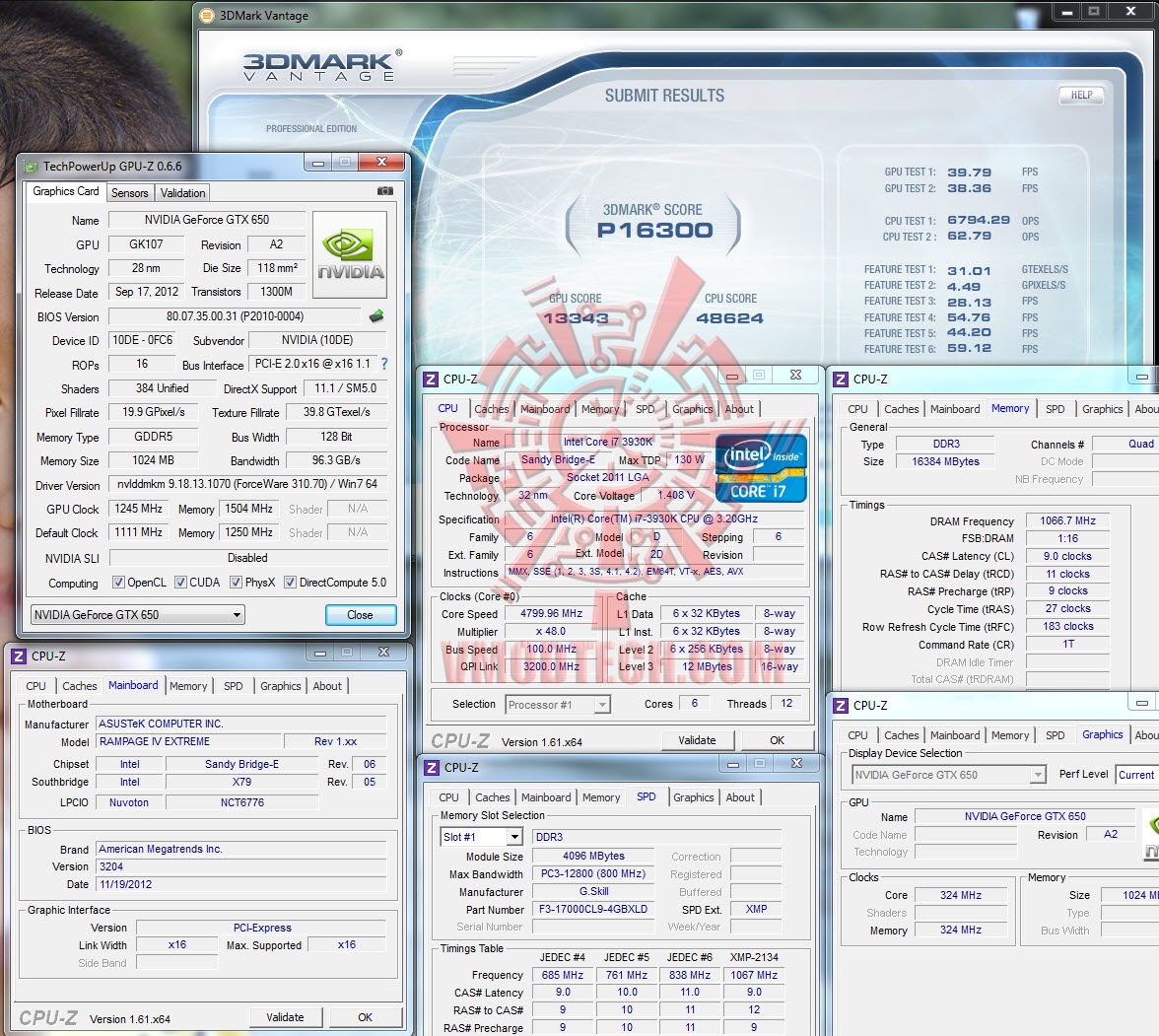Click the Core clock 324 MHz in Graphics
This screenshot has height=1036, width=1159.
961,895
